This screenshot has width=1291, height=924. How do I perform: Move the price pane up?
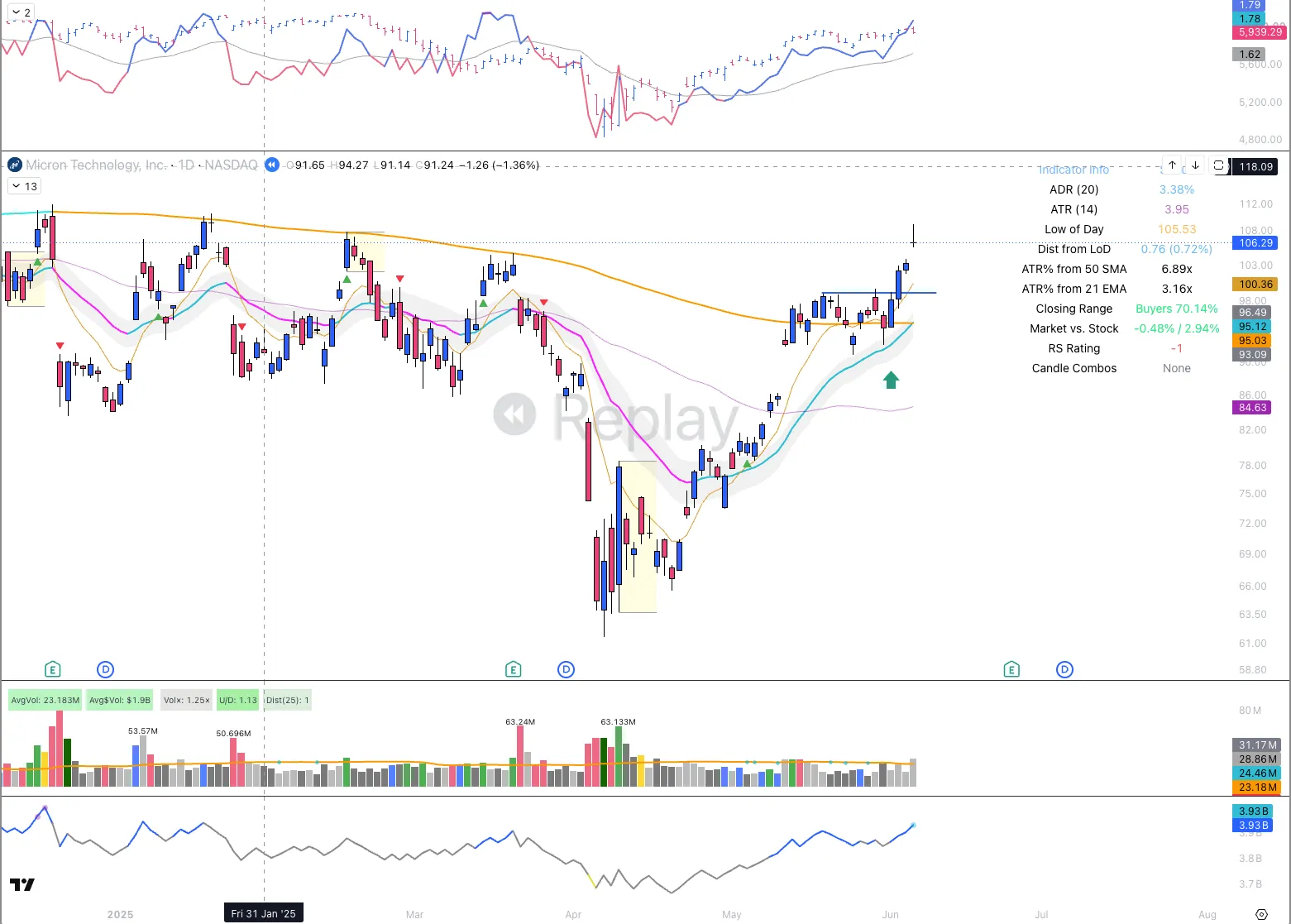tap(1172, 165)
